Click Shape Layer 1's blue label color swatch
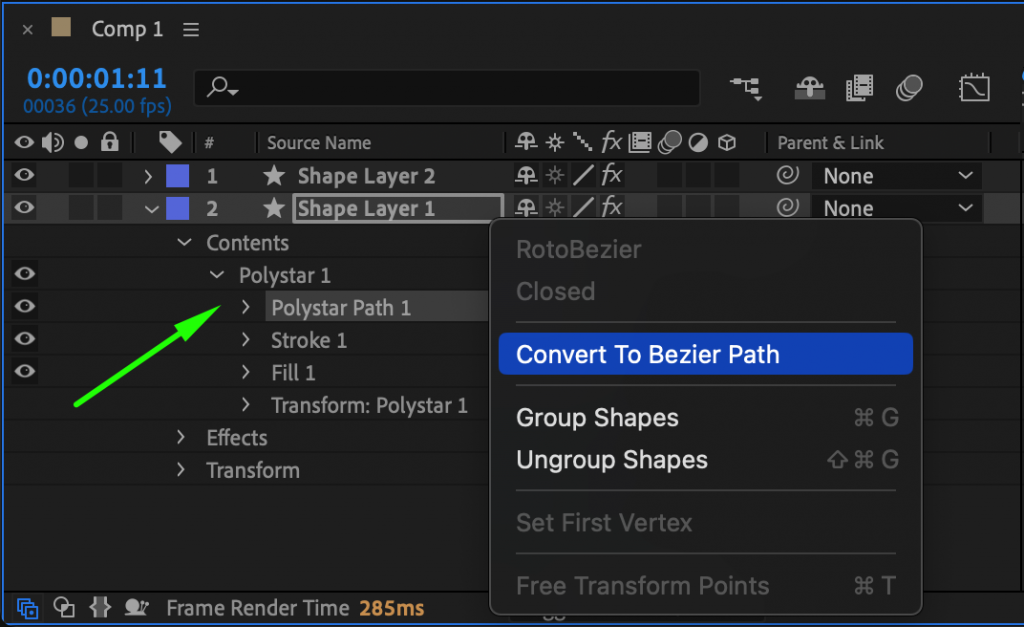The image size is (1024, 627). click(x=178, y=208)
